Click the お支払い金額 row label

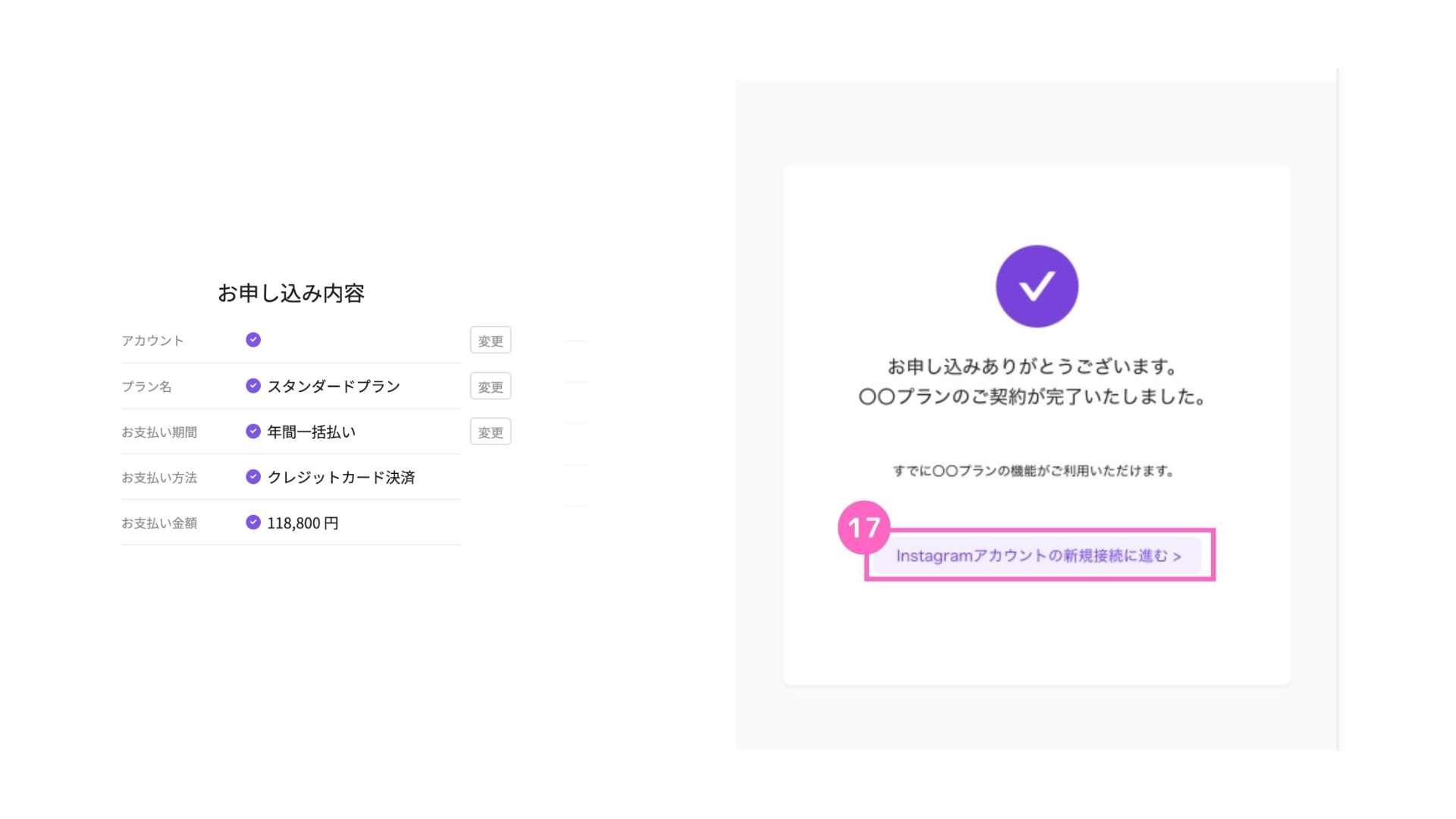pyautogui.click(x=159, y=523)
